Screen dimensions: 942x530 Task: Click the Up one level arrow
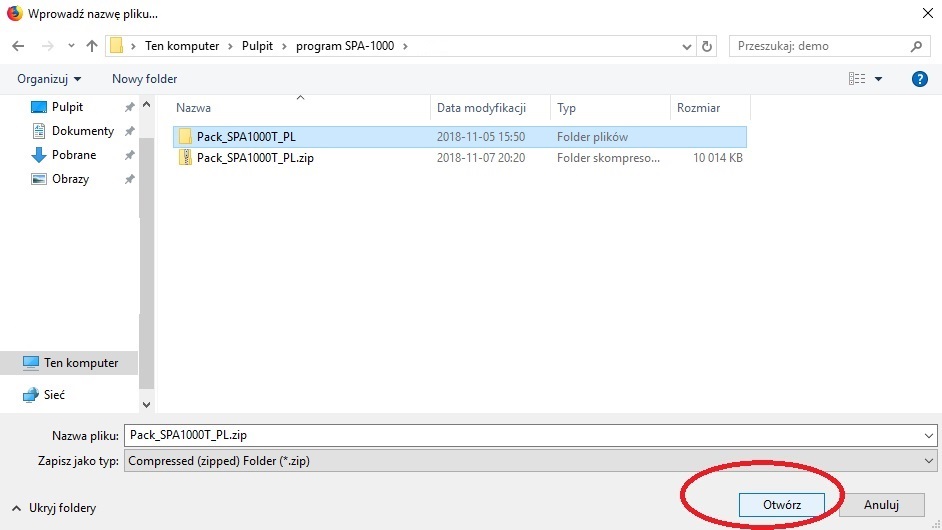point(92,46)
